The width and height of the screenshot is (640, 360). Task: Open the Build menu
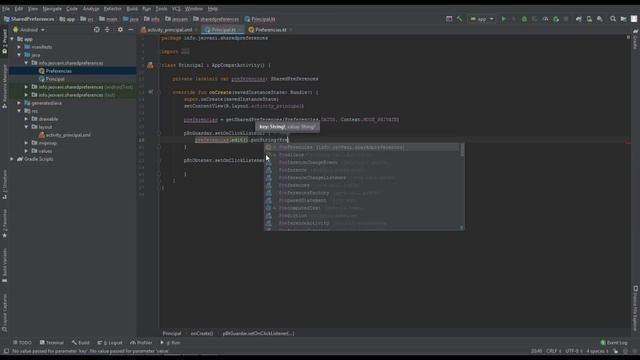pos(132,9)
